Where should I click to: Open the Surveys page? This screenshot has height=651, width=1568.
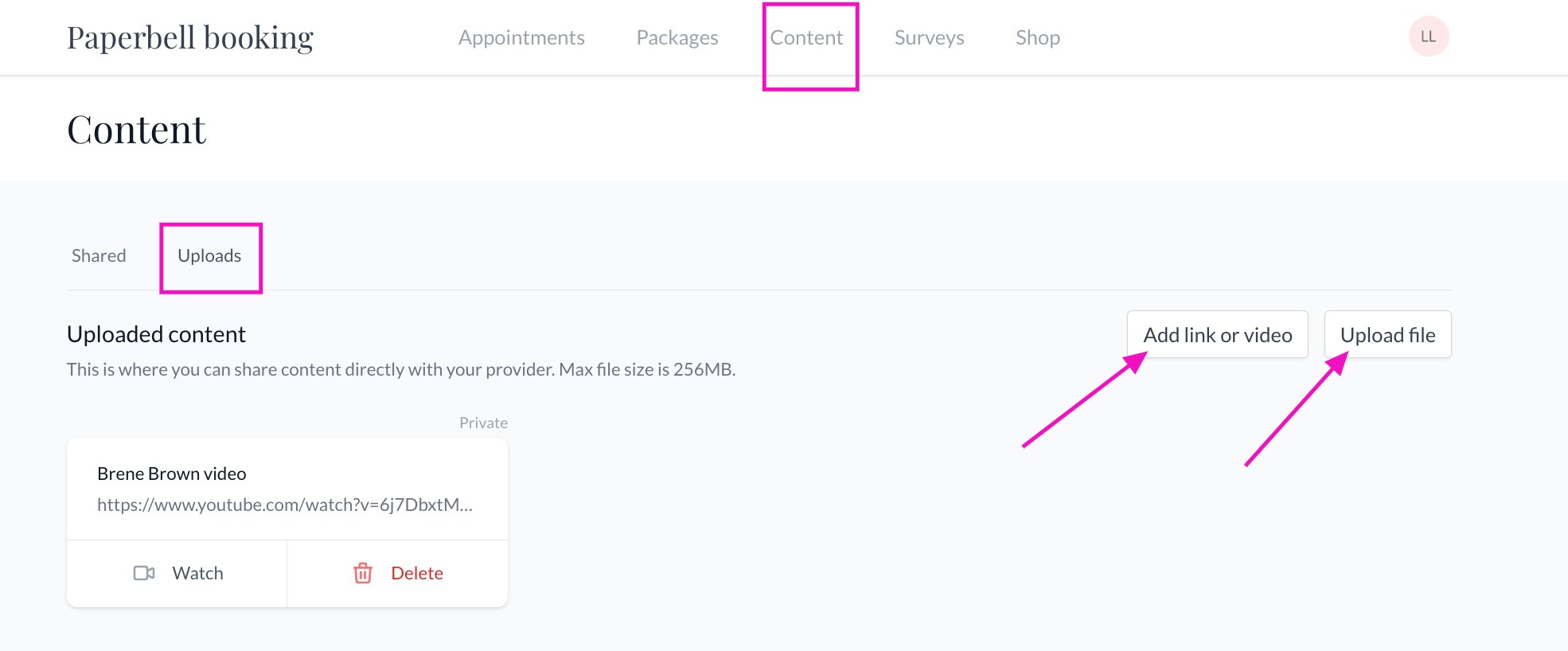point(929,37)
